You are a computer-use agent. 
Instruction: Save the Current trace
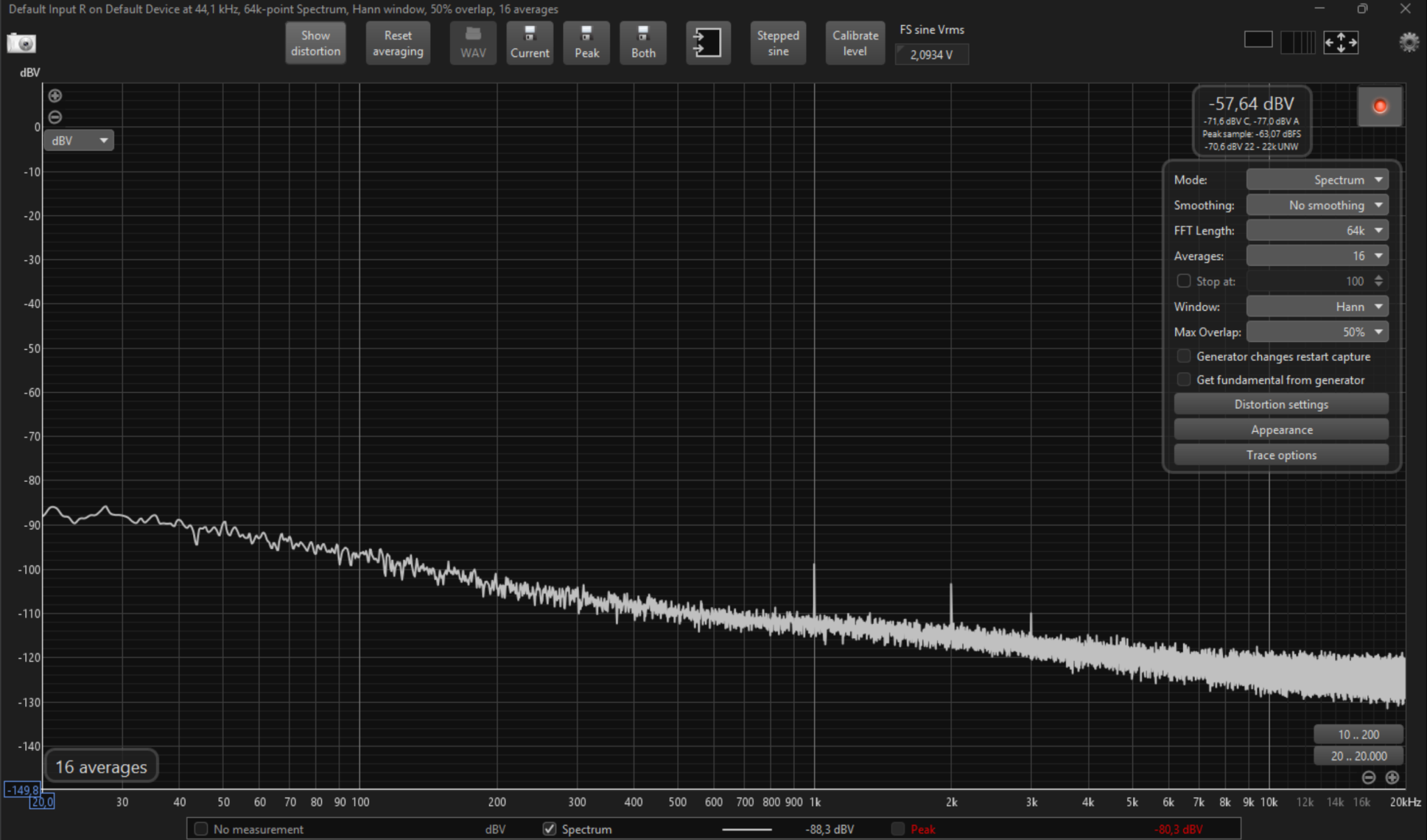coord(530,43)
